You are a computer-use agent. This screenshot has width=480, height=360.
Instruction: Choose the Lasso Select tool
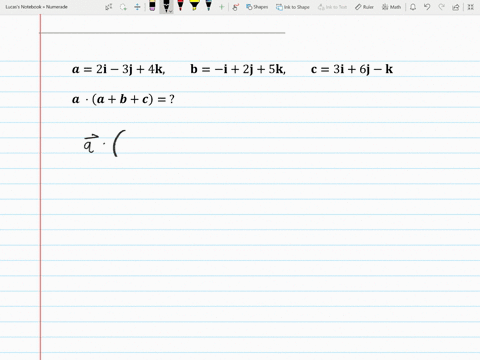coord(123,7)
